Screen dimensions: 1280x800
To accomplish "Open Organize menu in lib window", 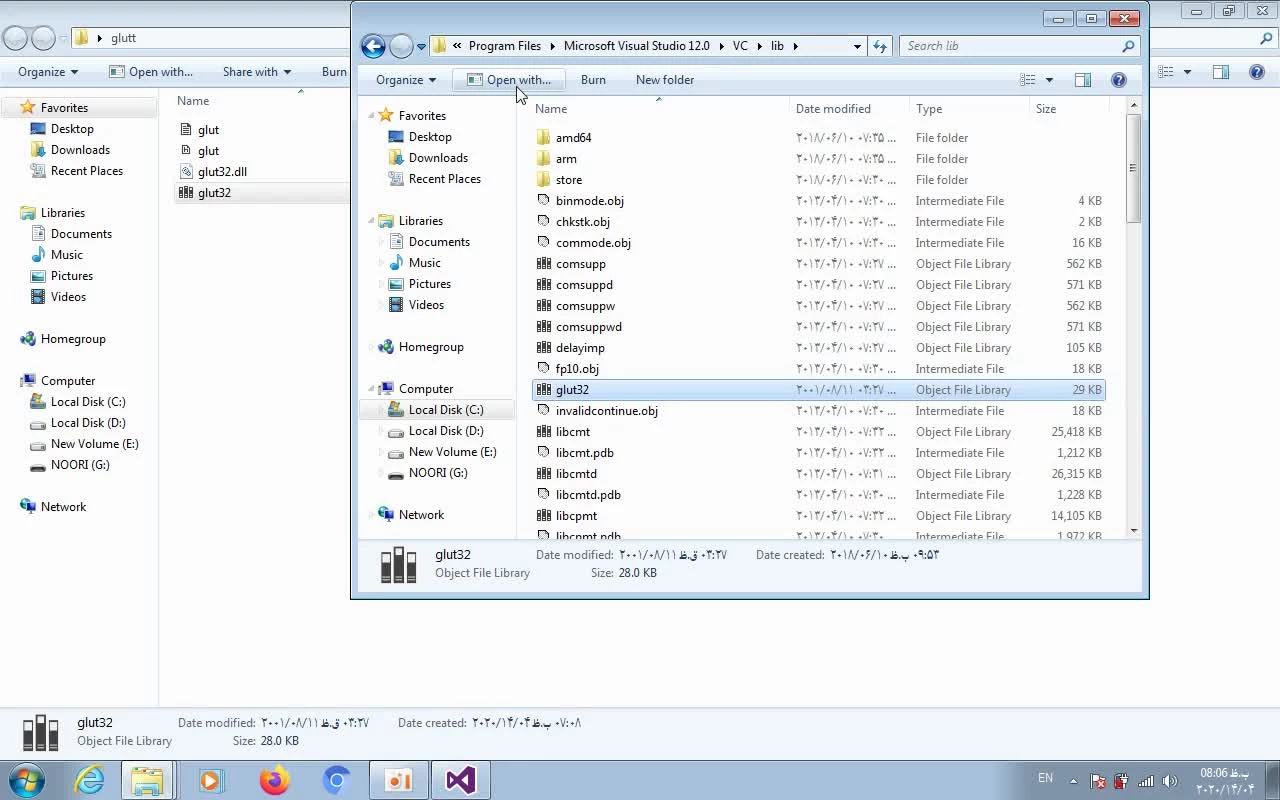I will tap(406, 80).
